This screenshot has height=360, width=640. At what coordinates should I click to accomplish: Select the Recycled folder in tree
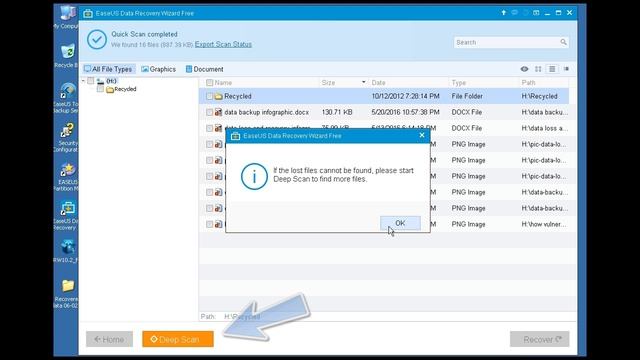(x=125, y=89)
